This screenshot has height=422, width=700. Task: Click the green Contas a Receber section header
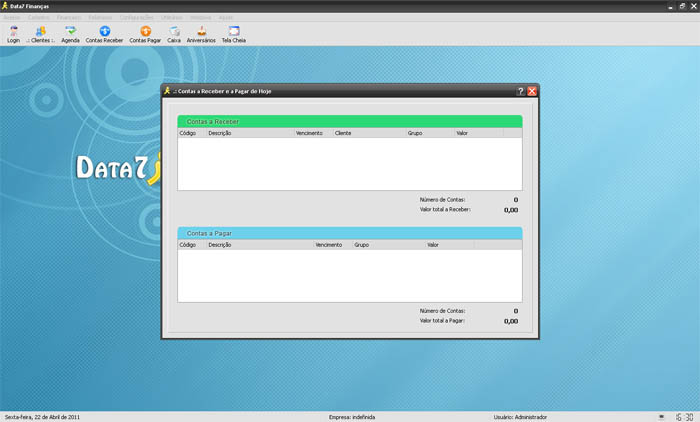[x=350, y=121]
